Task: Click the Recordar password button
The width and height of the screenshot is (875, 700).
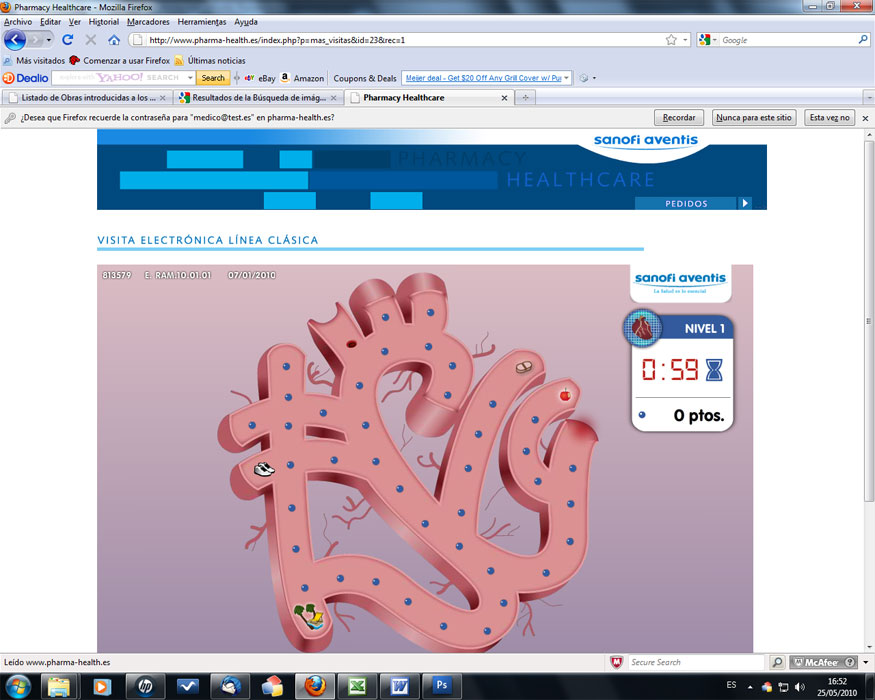Action: click(x=679, y=118)
